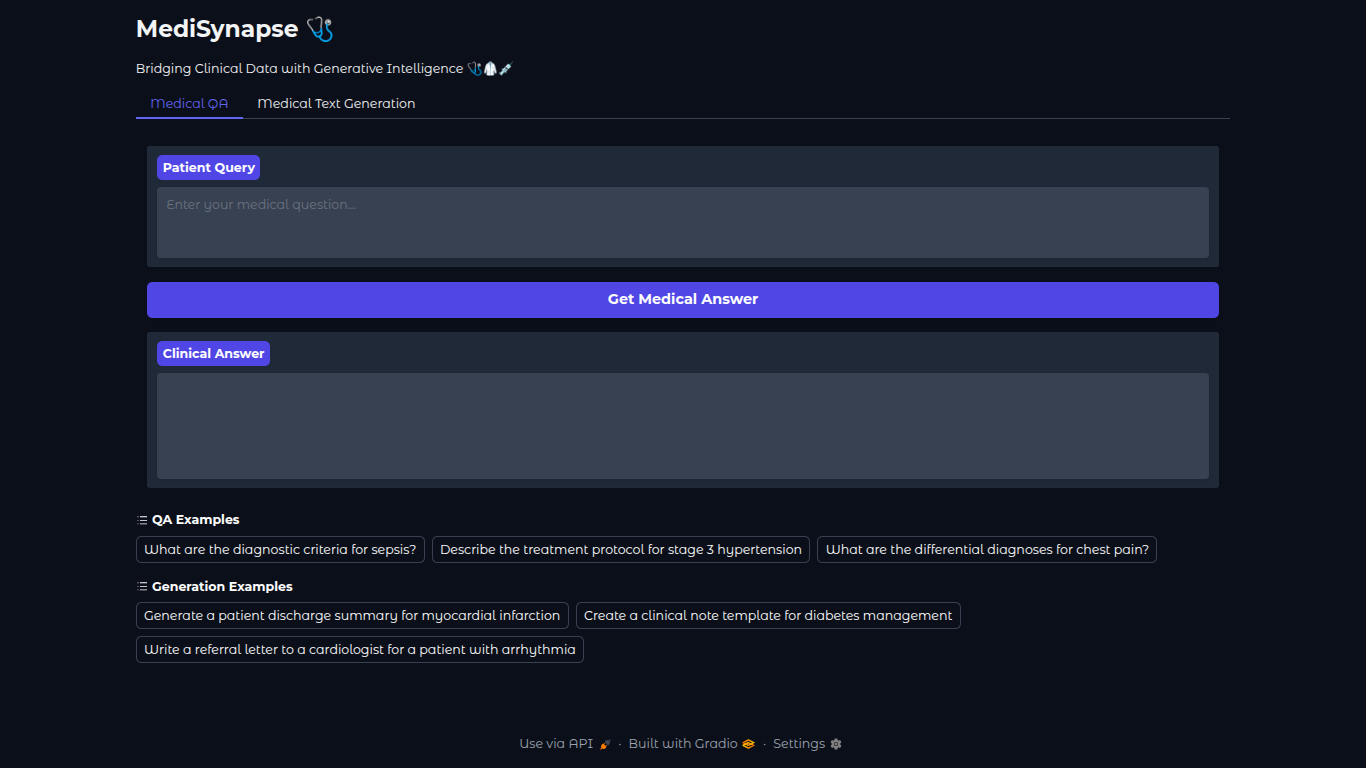Click inside the Clinical Answer output box
This screenshot has width=1366, height=768.
[682, 426]
